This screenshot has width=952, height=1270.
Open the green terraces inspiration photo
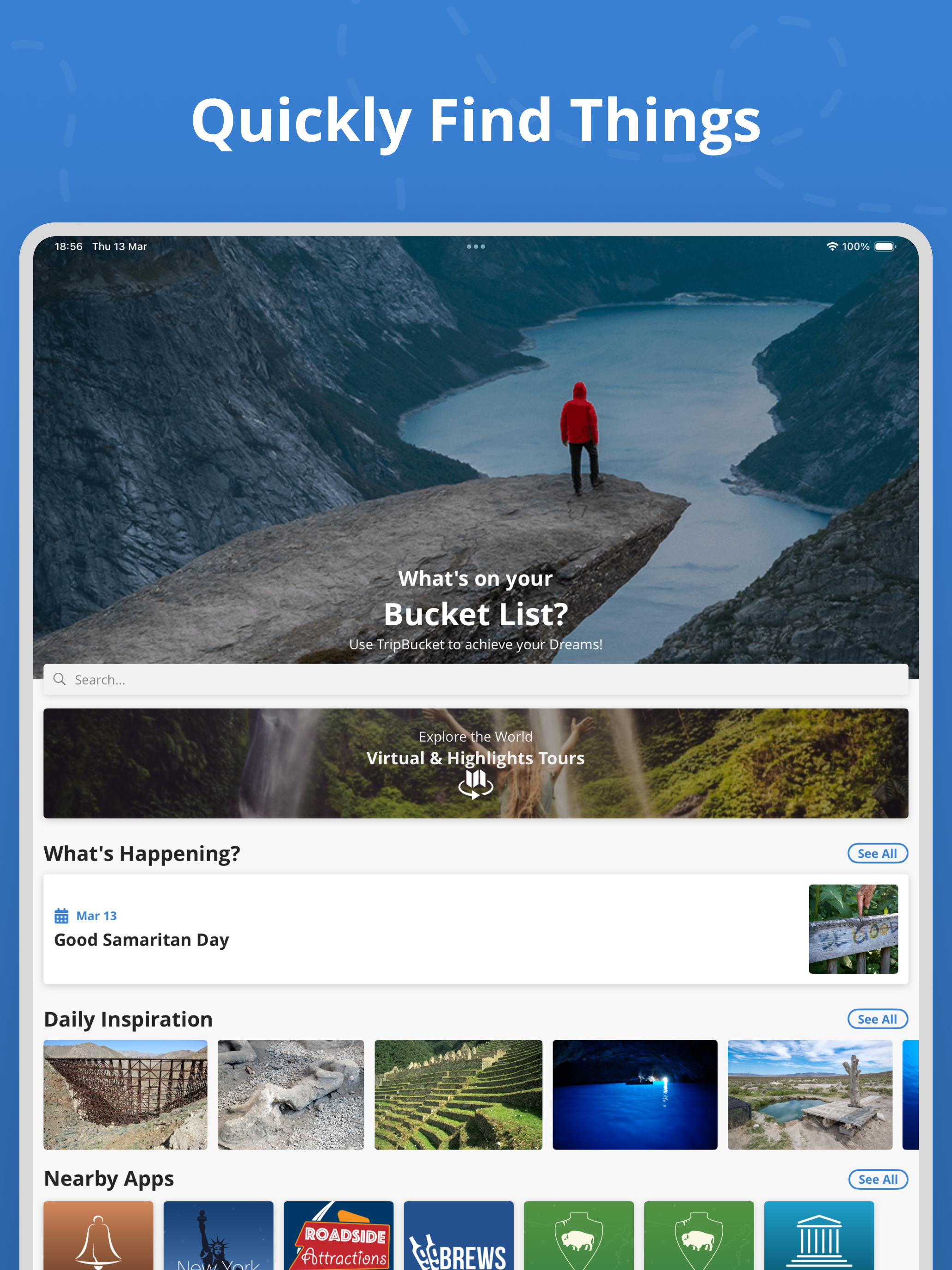458,1094
